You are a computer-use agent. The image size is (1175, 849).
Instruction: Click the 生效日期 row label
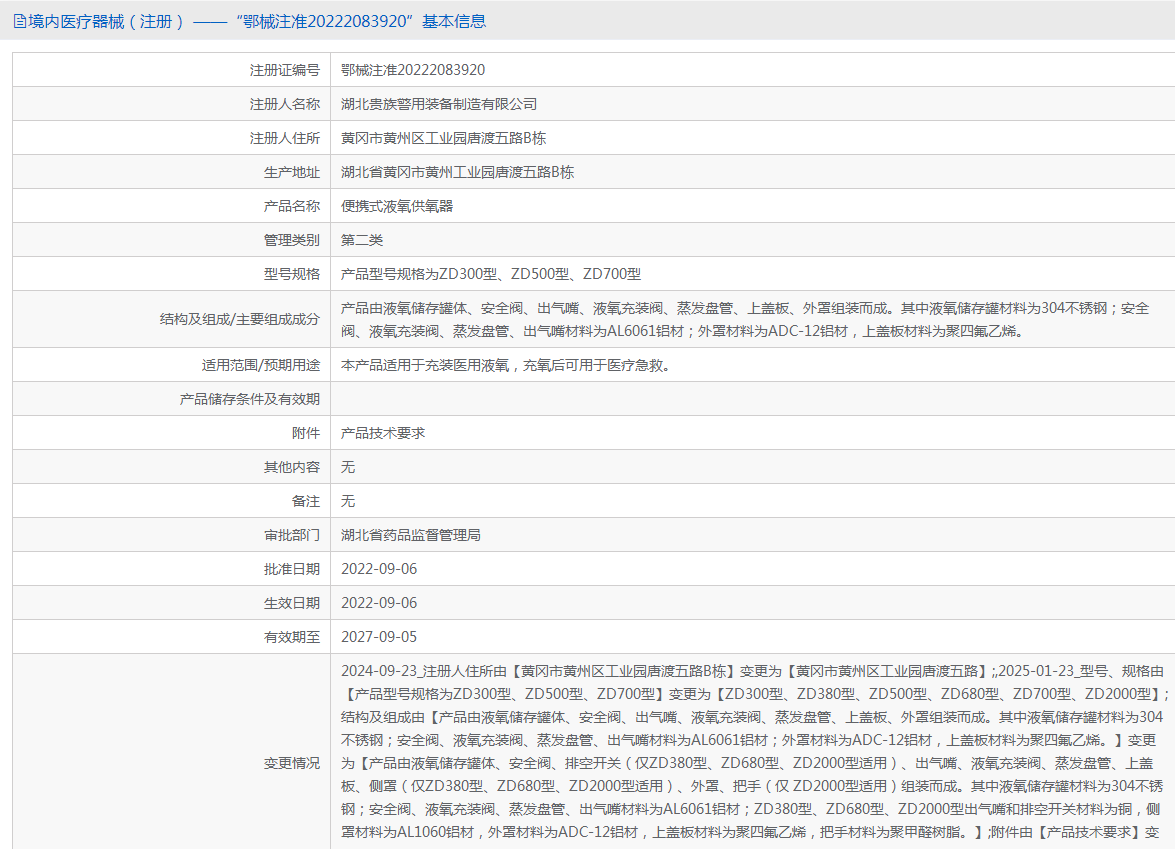[x=292, y=603]
